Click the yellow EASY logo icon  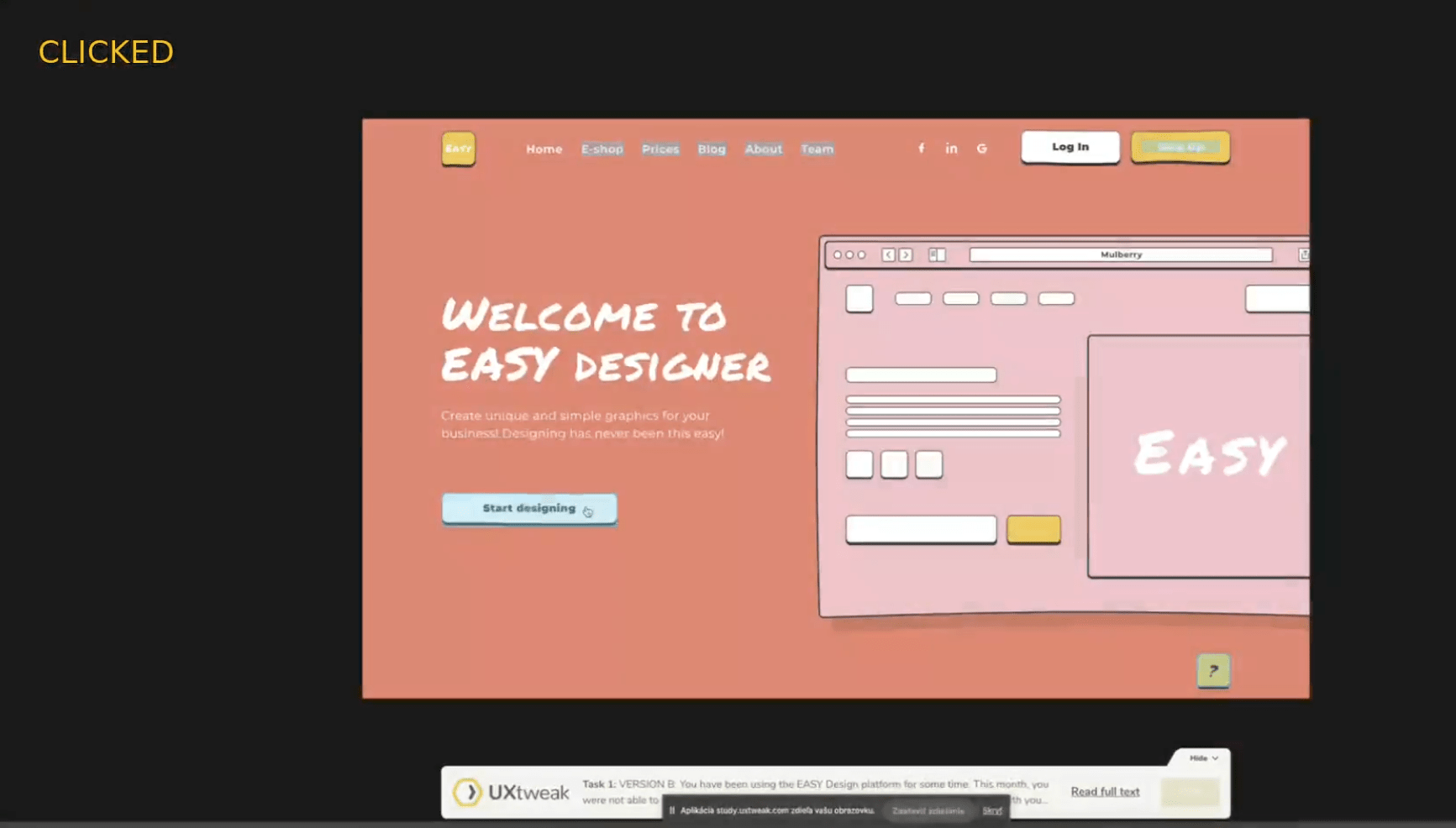tap(458, 149)
